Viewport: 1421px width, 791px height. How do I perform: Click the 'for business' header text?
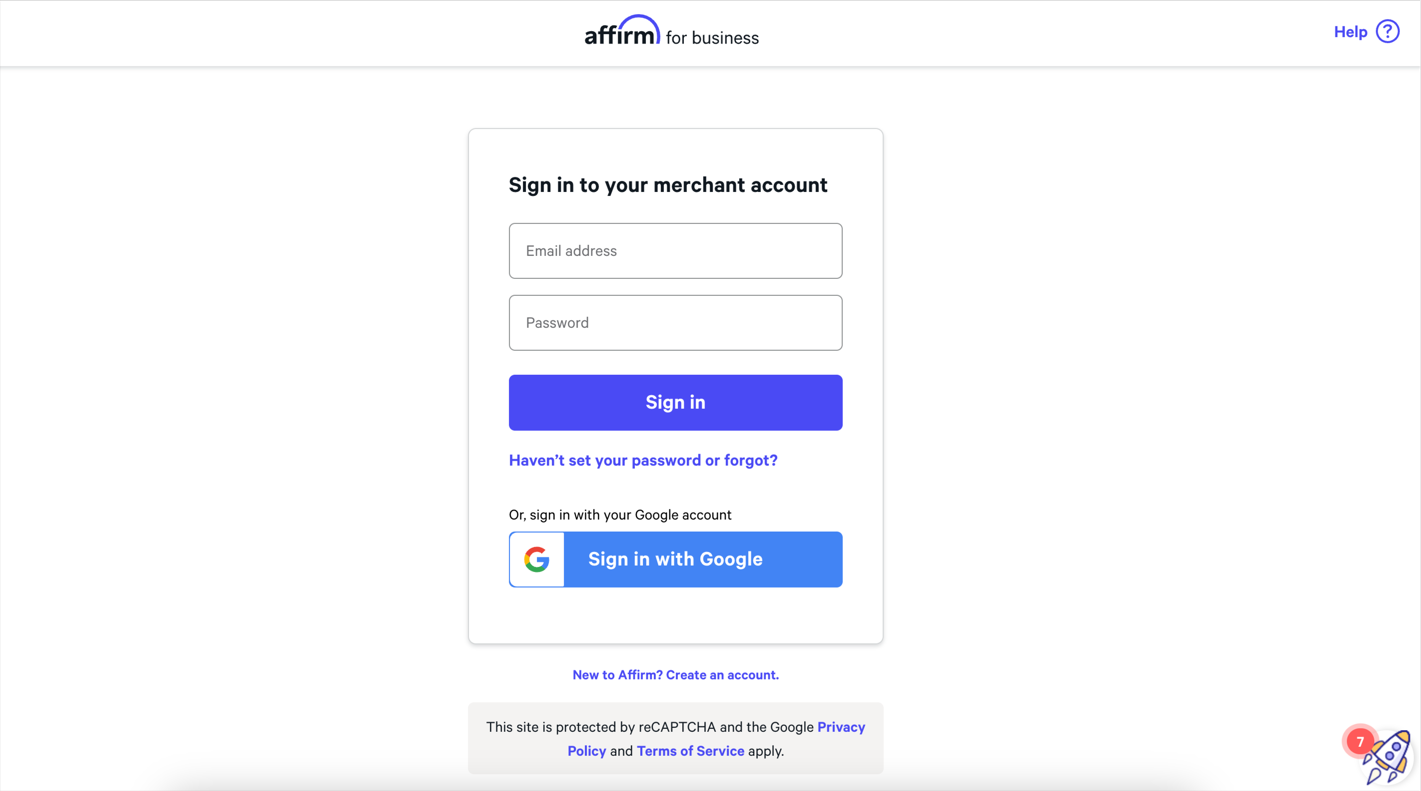[x=712, y=38]
